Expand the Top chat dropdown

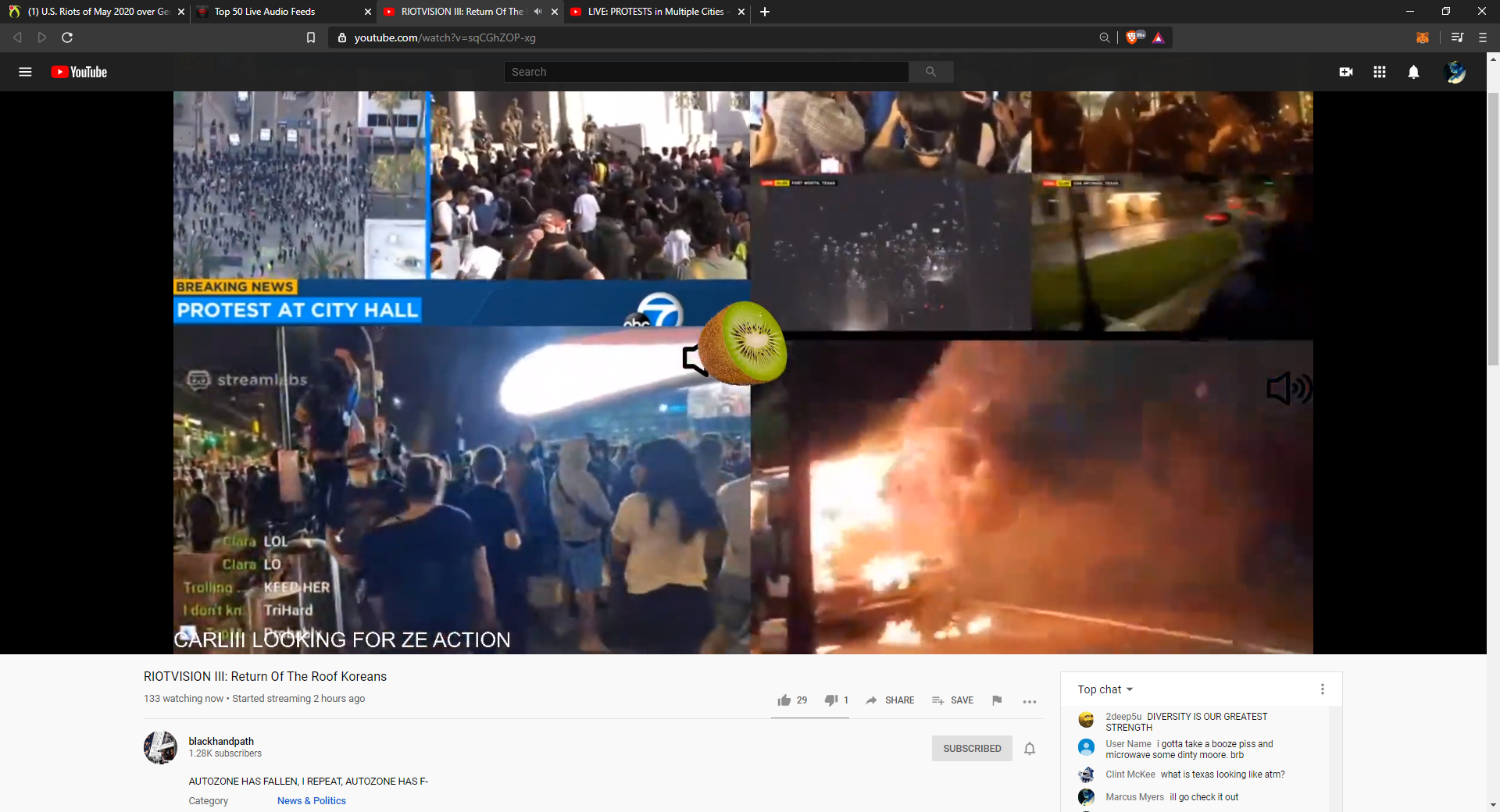pyautogui.click(x=1105, y=689)
